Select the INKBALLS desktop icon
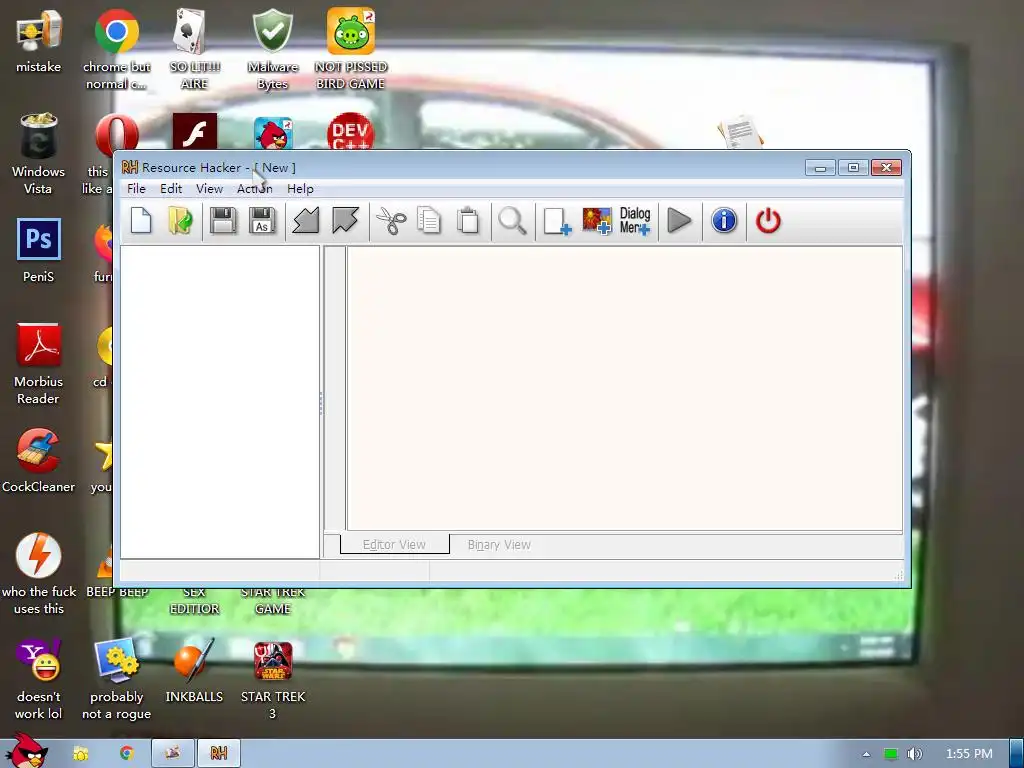The height and width of the screenshot is (768, 1024). 194,671
